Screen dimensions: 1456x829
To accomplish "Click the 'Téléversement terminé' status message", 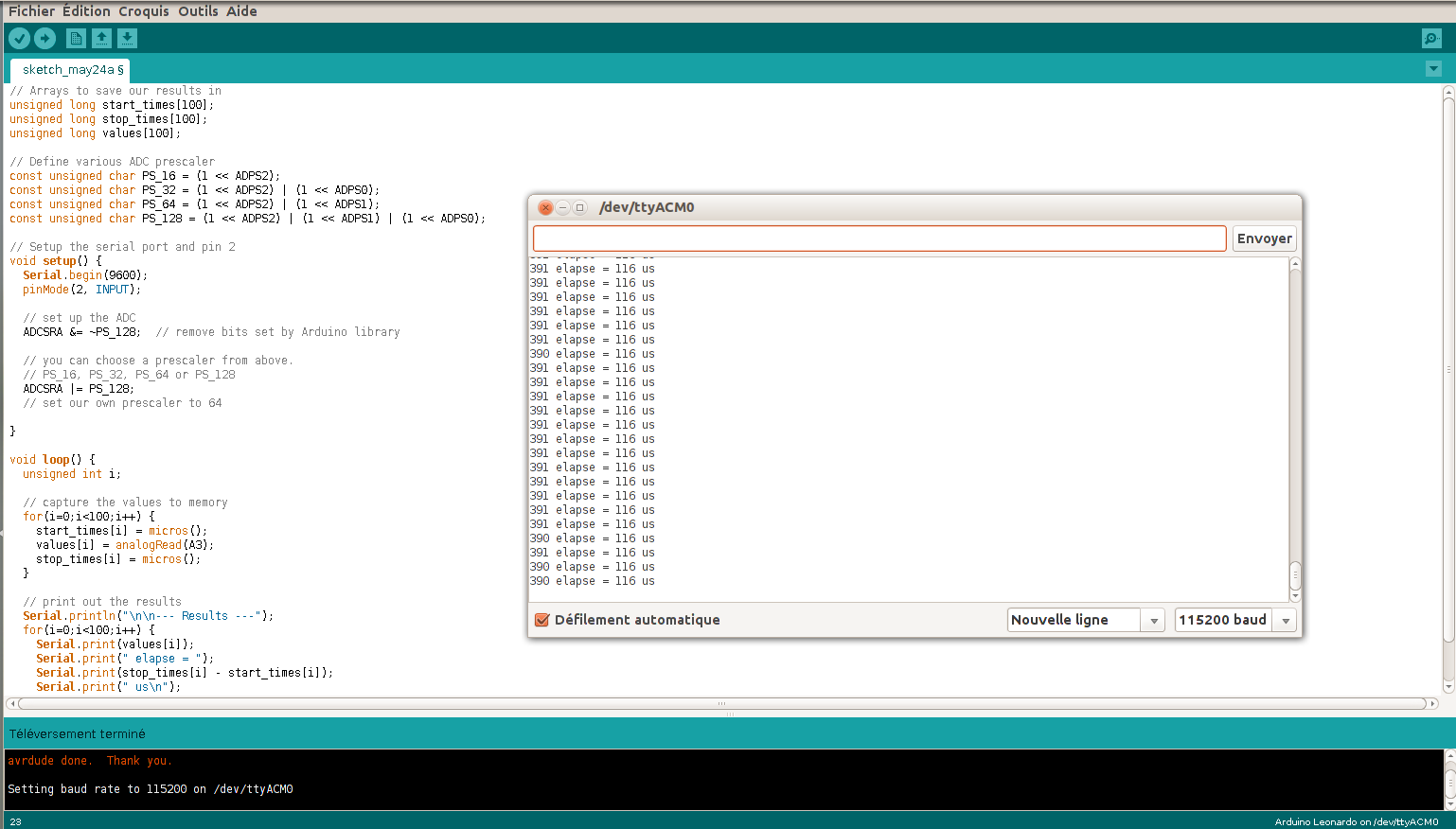I will 78,733.
